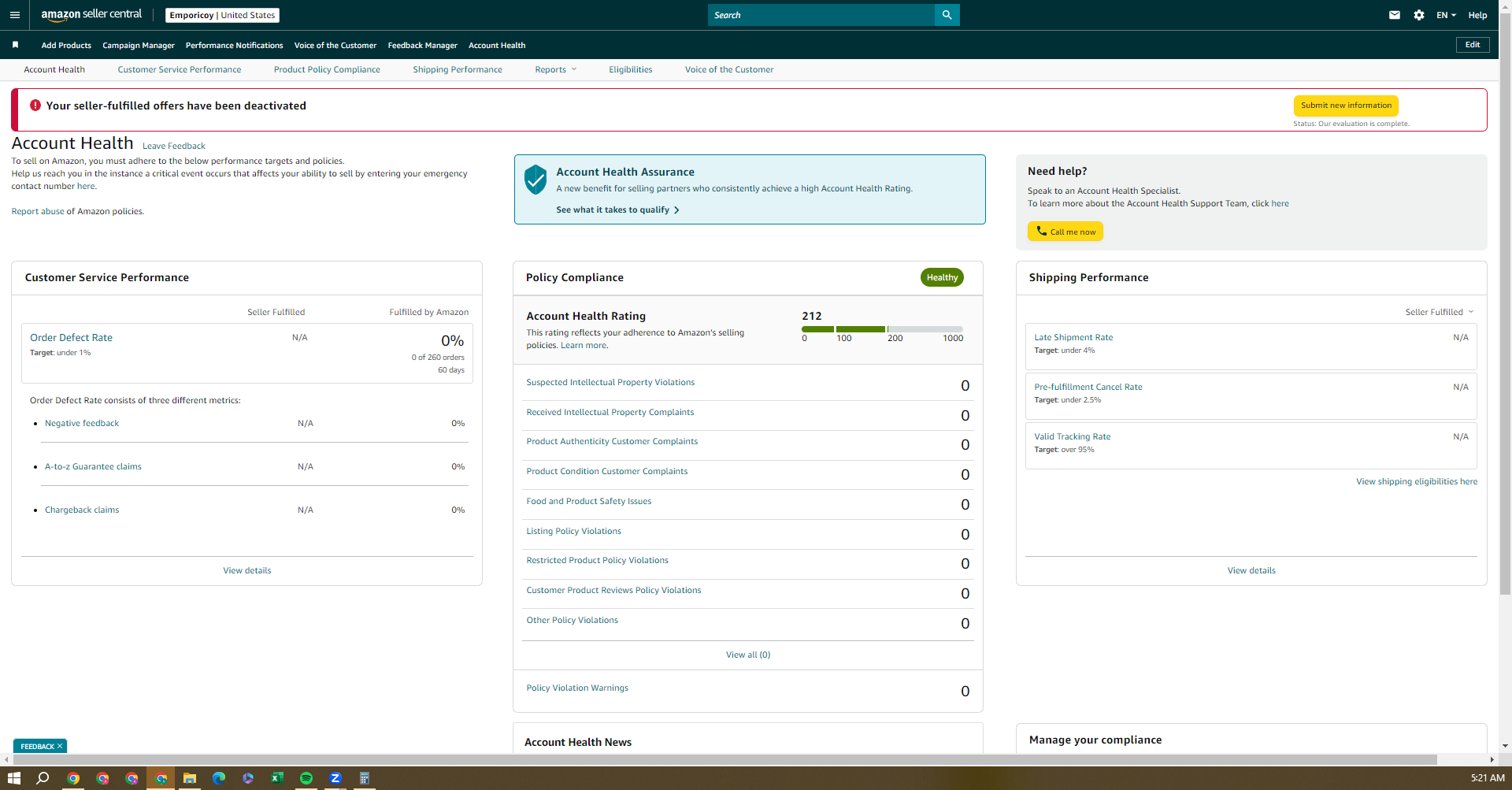Image resolution: width=1512 pixels, height=790 pixels.
Task: Open the hamburger navigation menu
Action: [x=14, y=15]
